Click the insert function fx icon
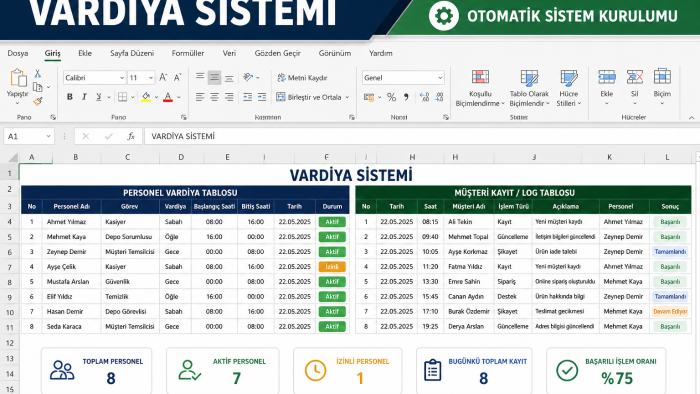This screenshot has height=394, width=700. tap(131, 136)
